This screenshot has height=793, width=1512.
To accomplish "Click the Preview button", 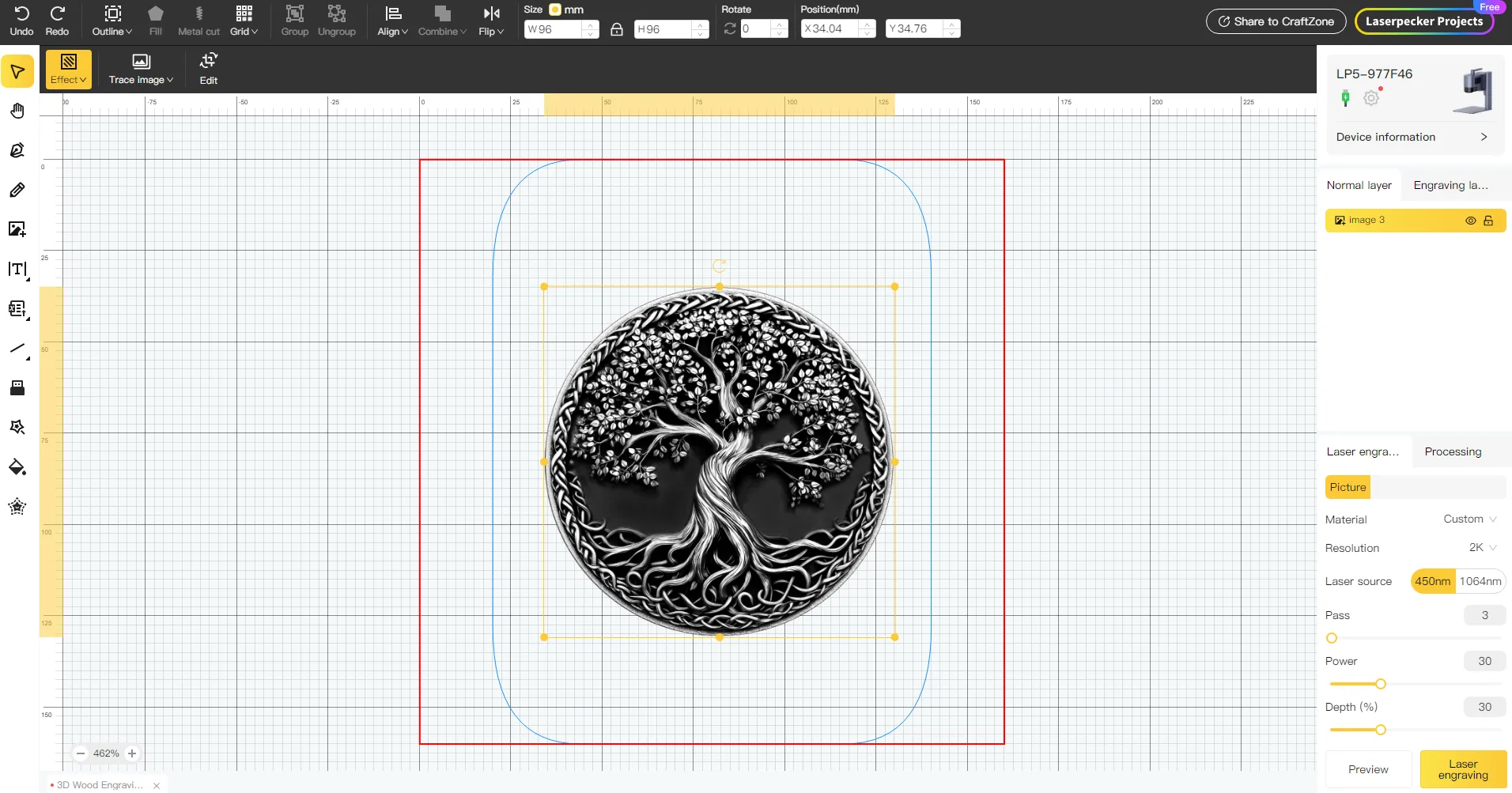I will coord(1369,769).
